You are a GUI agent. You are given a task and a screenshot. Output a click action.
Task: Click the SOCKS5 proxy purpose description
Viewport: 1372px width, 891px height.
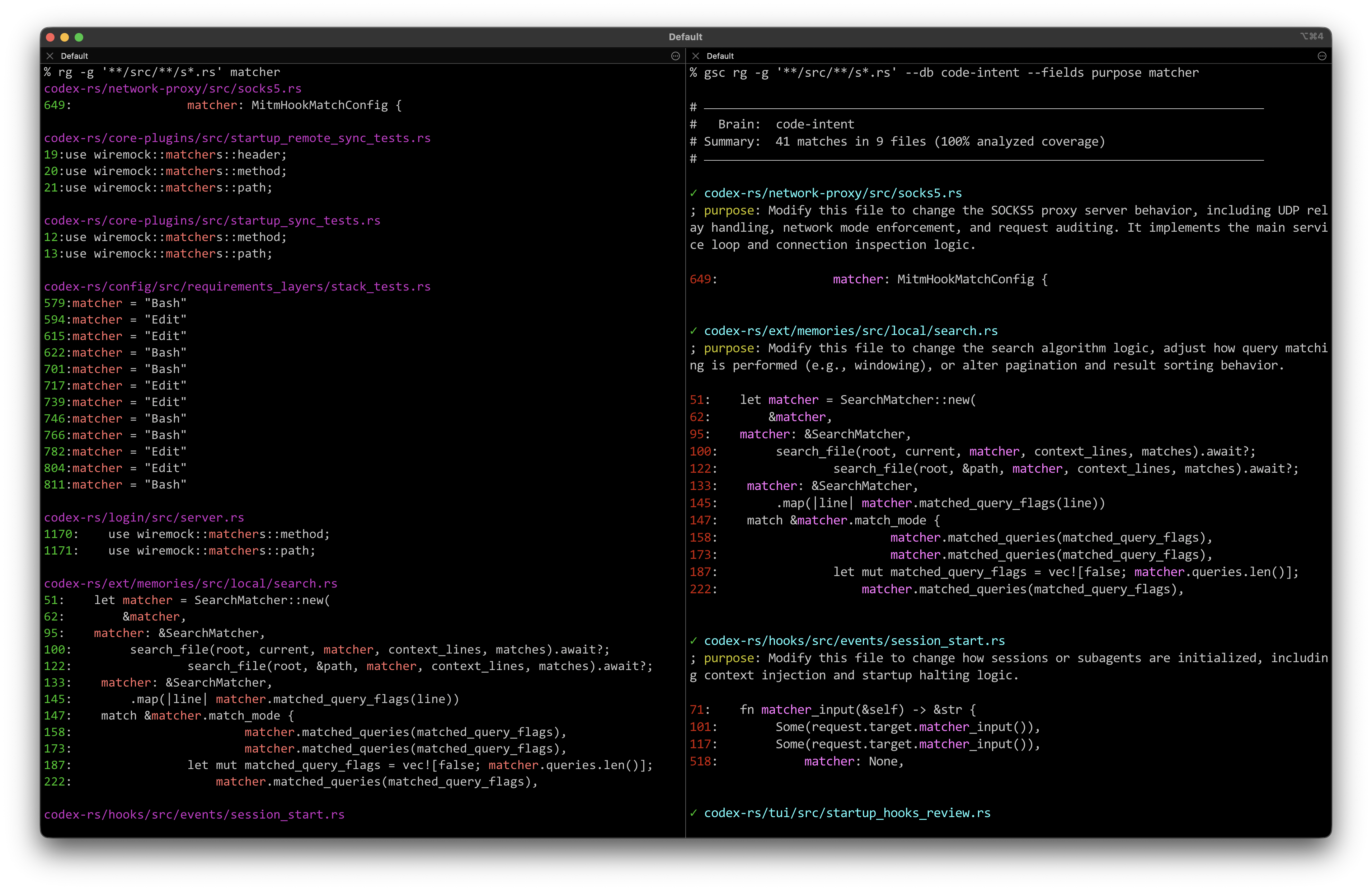1009,228
